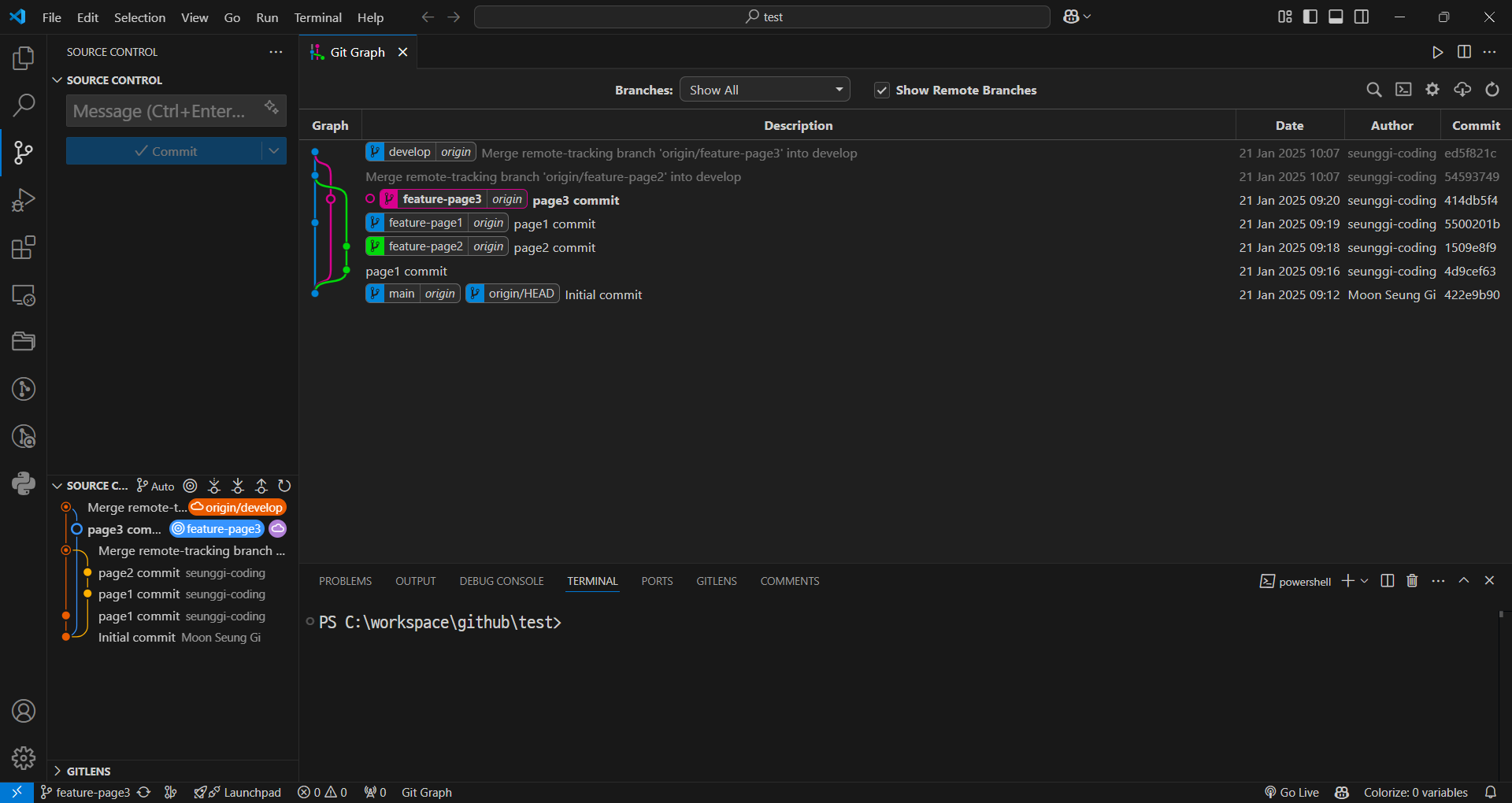Open Git Graph terminal for repository icon
This screenshot has width=1512, height=803.
click(1403, 90)
